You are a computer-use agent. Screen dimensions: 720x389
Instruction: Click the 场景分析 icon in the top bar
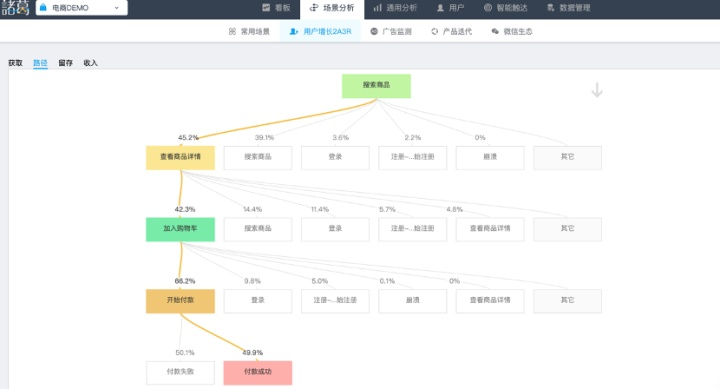point(314,7)
